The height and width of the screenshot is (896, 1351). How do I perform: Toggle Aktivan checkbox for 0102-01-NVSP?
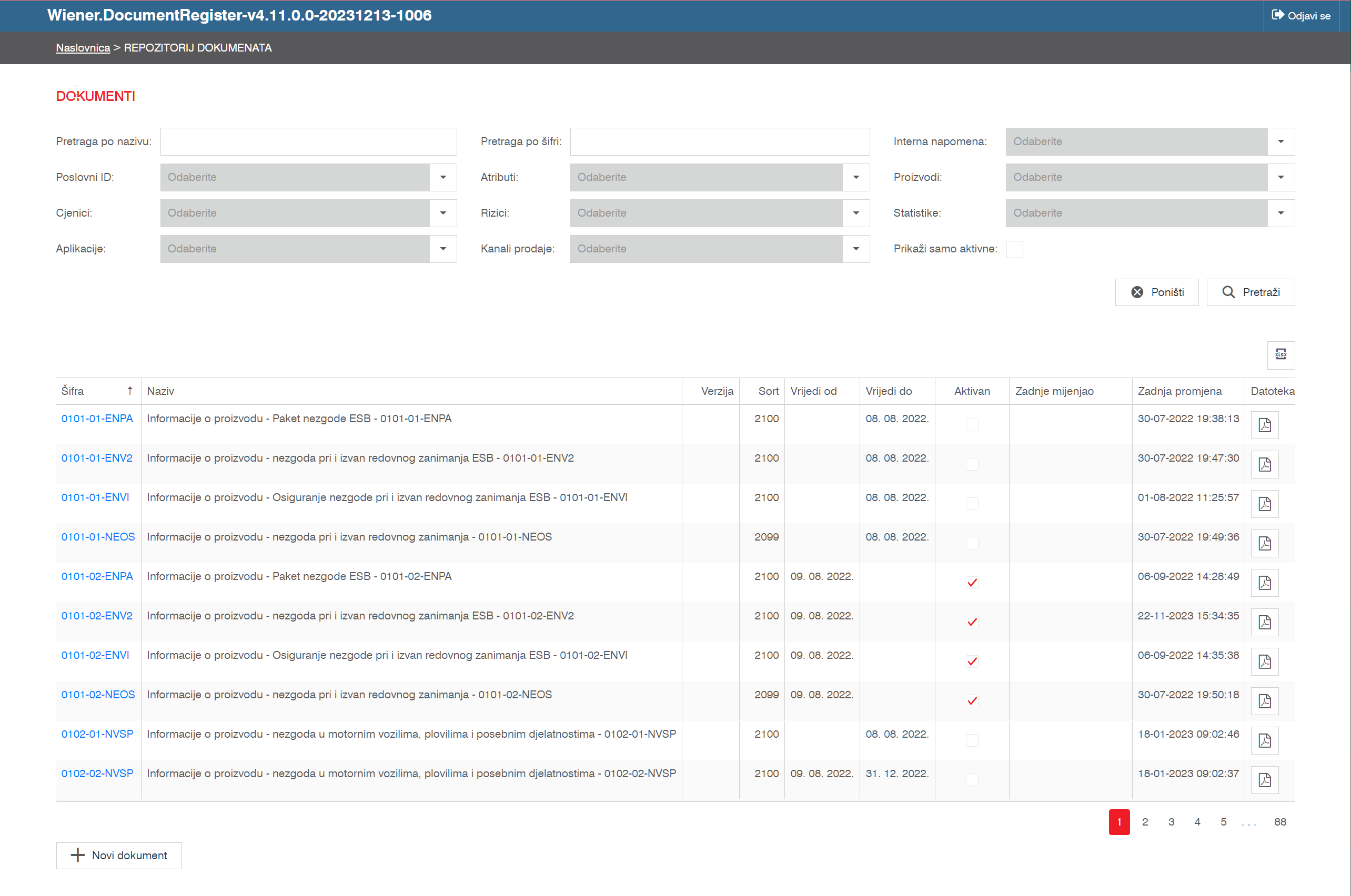pos(971,740)
